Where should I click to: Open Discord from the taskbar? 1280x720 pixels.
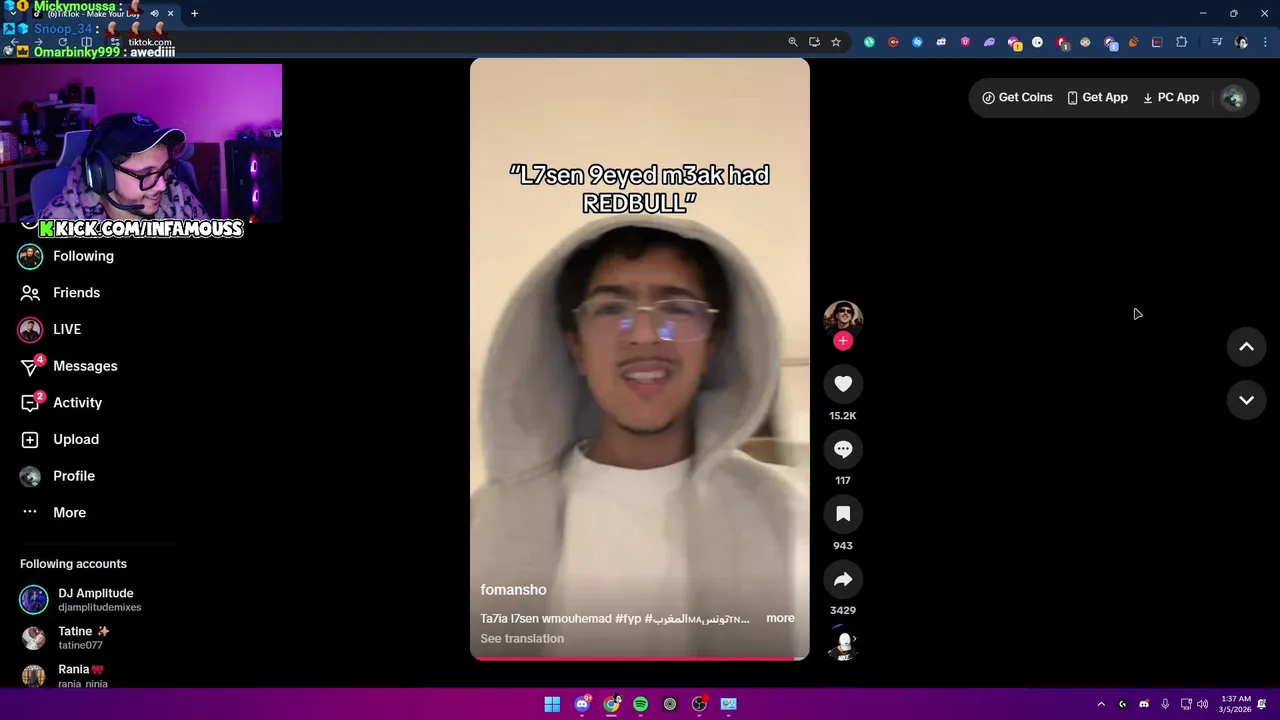click(582, 704)
